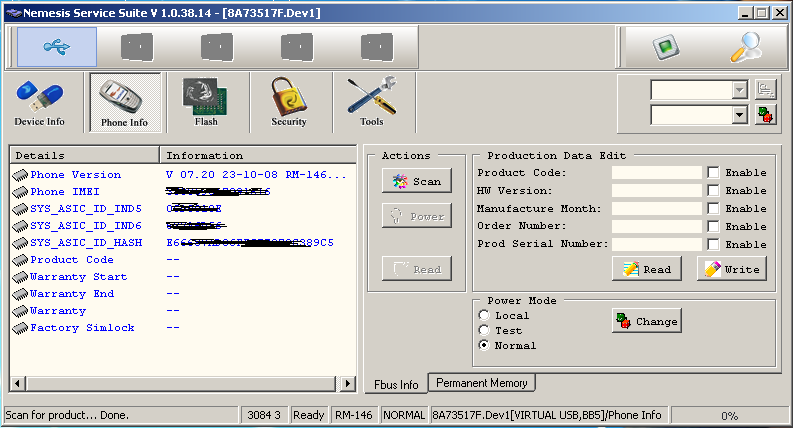Click the Power button in Actions
793x428 pixels.
click(x=417, y=216)
